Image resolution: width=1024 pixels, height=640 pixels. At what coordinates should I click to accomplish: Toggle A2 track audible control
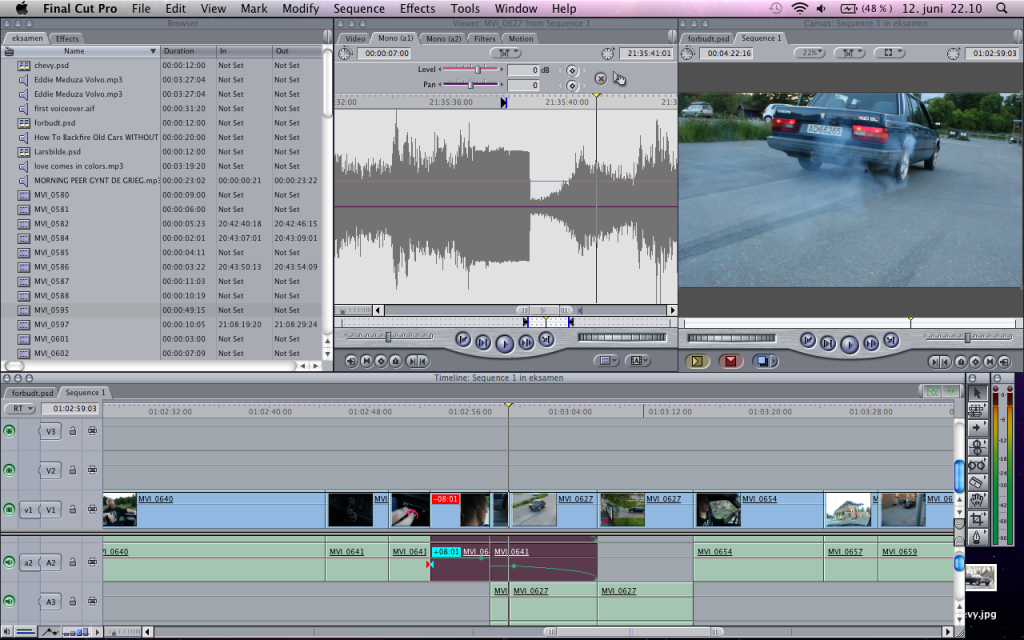(x=9, y=562)
